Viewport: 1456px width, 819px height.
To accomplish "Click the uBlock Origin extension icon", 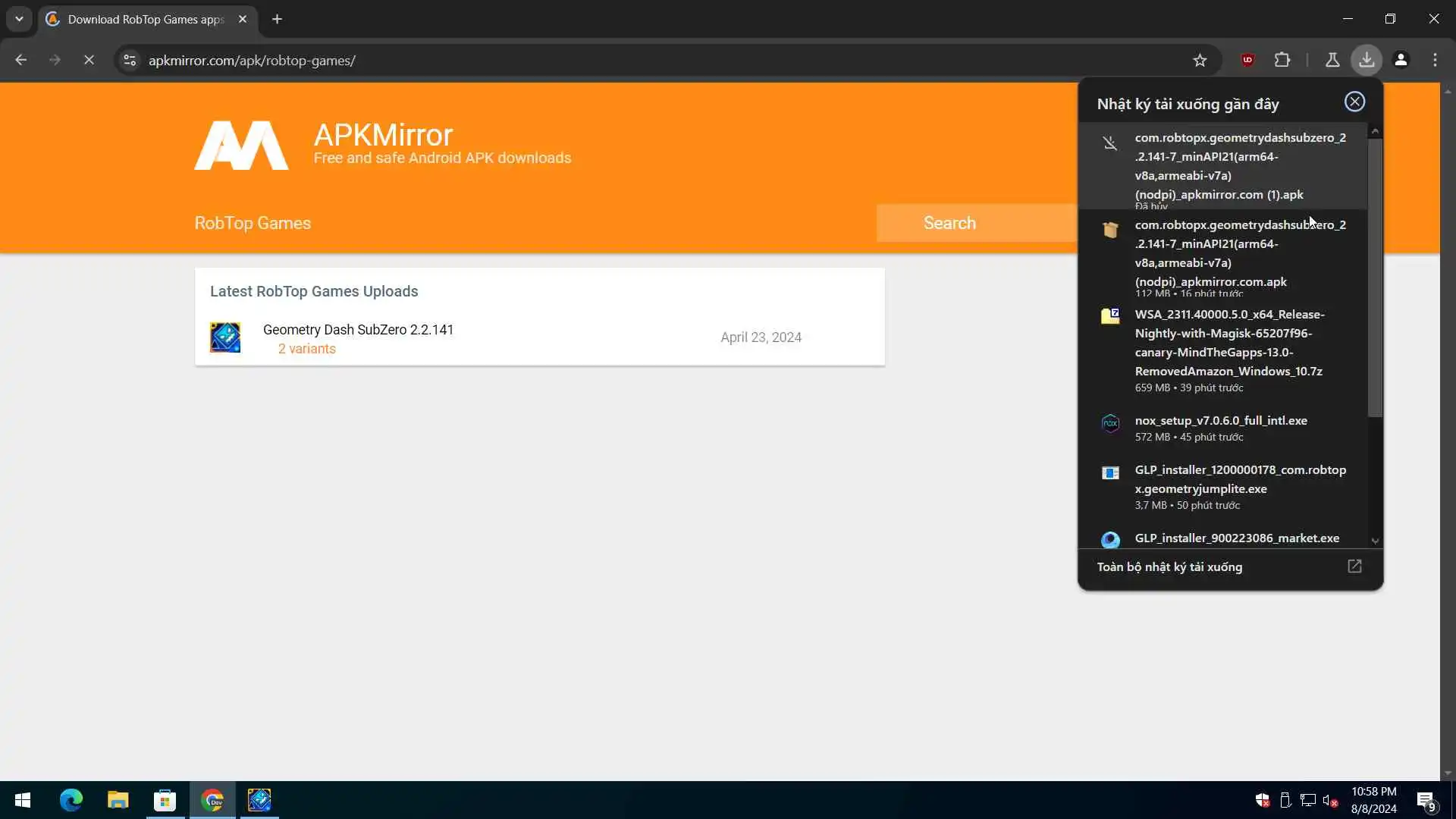I will (x=1247, y=60).
